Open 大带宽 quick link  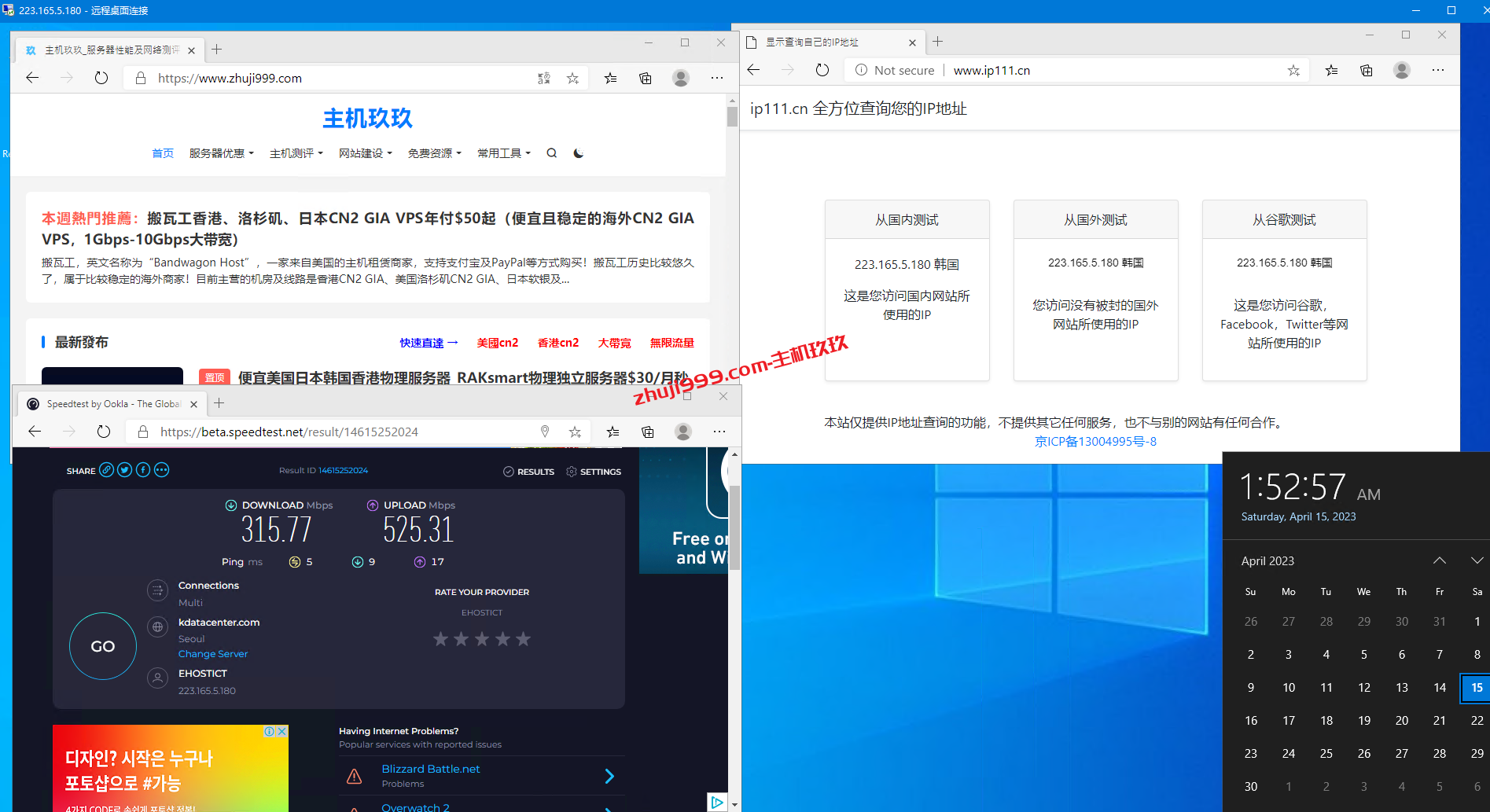point(614,343)
